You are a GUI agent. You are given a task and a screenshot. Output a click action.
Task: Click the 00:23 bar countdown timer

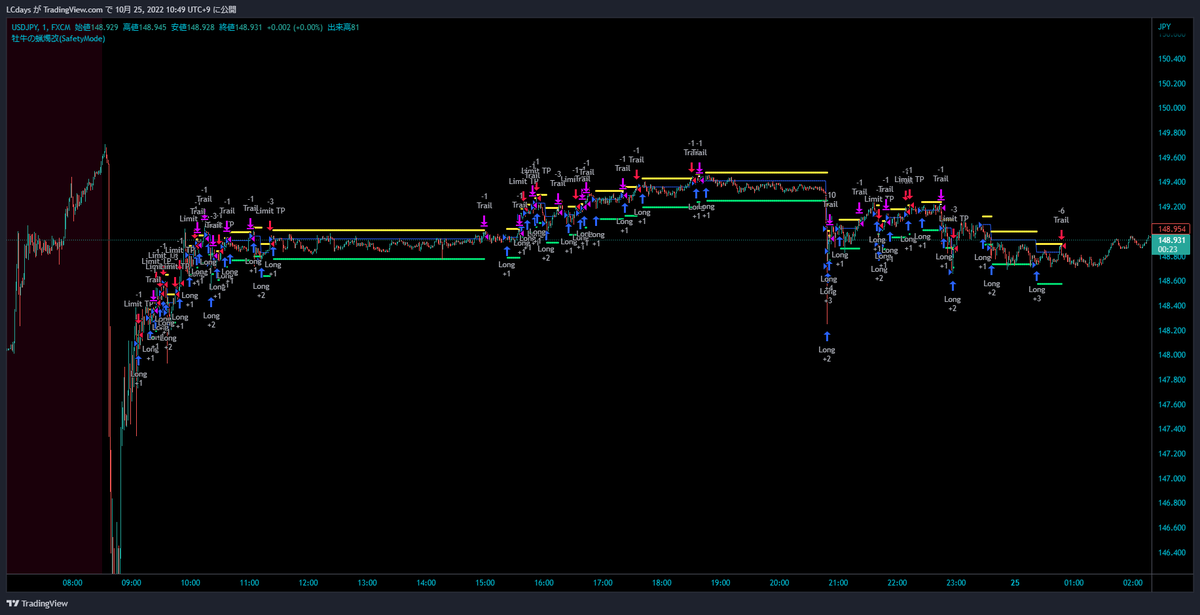pyautogui.click(x=1166, y=251)
